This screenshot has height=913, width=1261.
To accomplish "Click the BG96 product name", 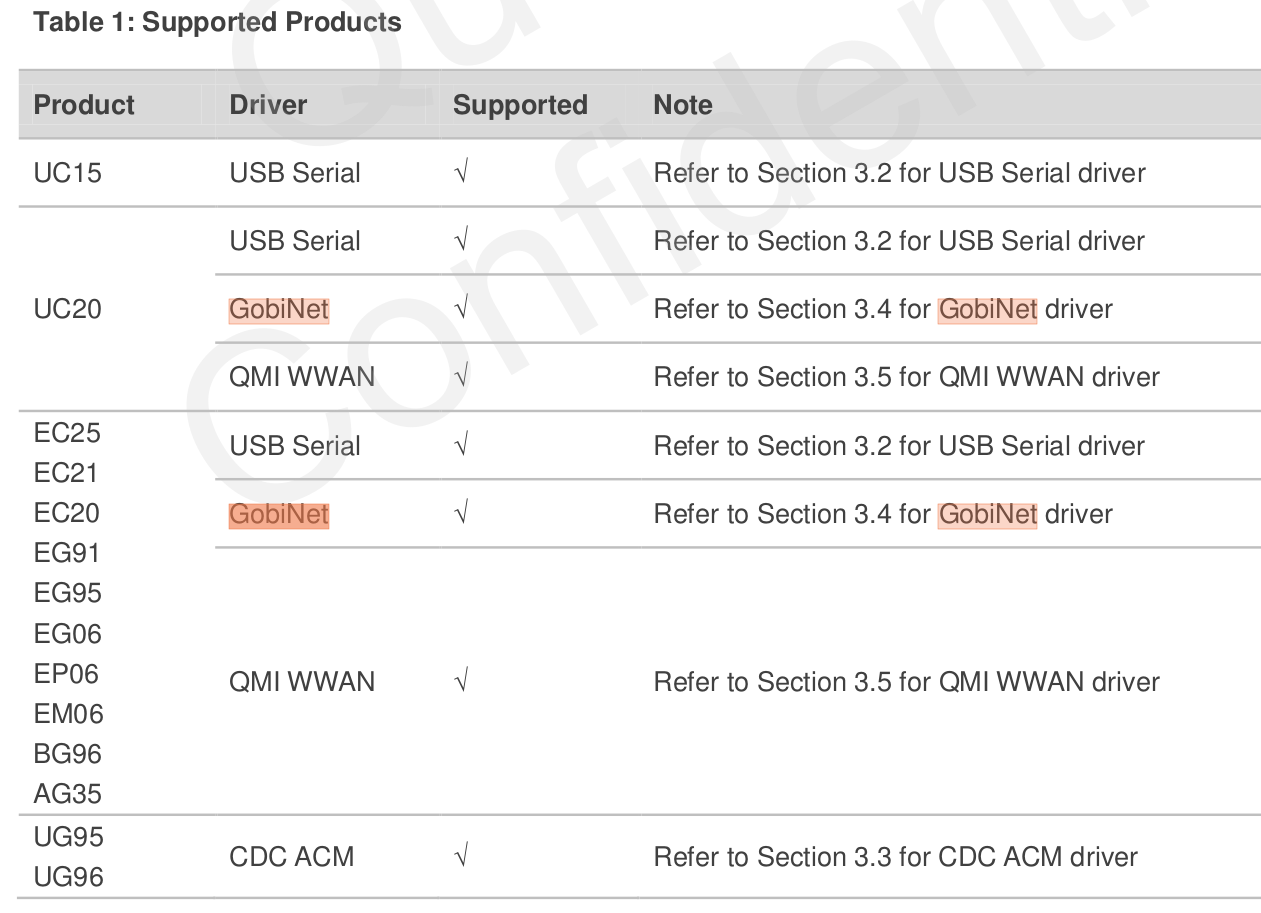I will coord(68,754).
